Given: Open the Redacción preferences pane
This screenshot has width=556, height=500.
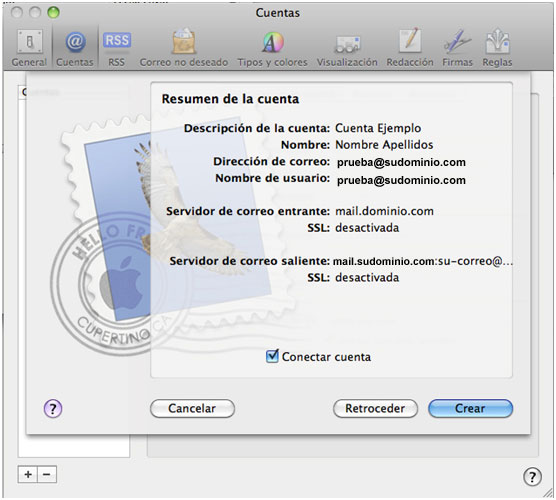Looking at the screenshot, I should [410, 48].
